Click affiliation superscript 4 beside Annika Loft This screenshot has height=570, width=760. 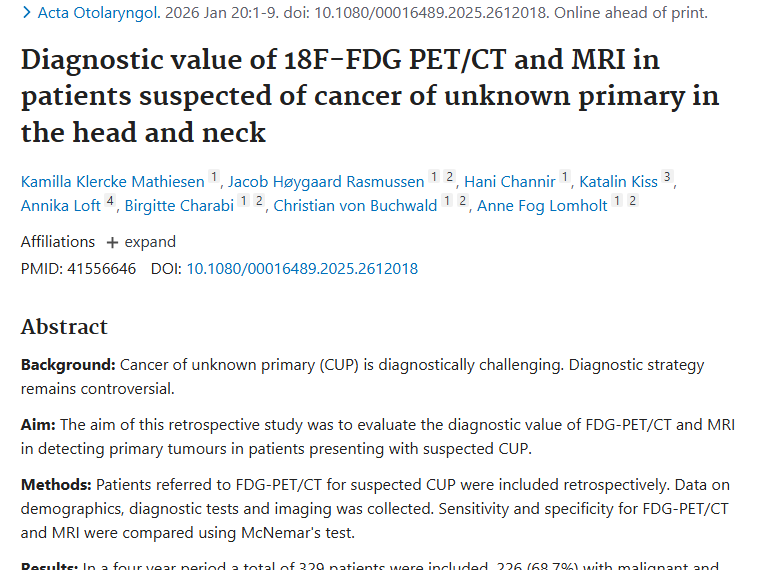coord(111,203)
